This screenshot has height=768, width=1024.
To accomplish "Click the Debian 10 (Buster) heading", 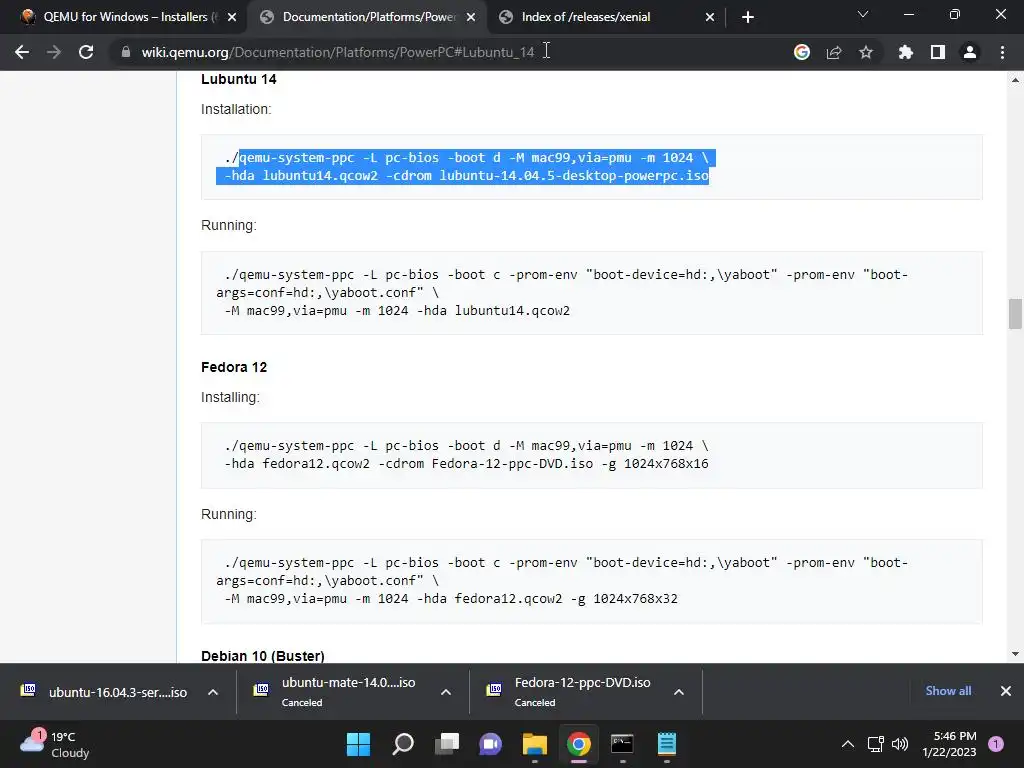I will coord(263,656).
